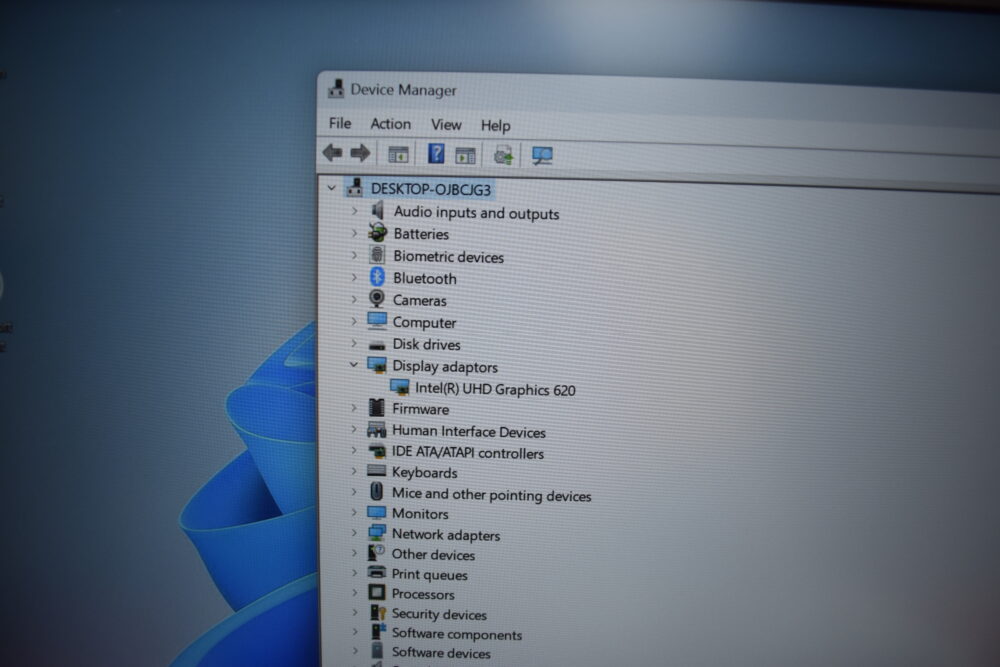
Task: Click the blue Help question-mark icon
Action: (436, 154)
